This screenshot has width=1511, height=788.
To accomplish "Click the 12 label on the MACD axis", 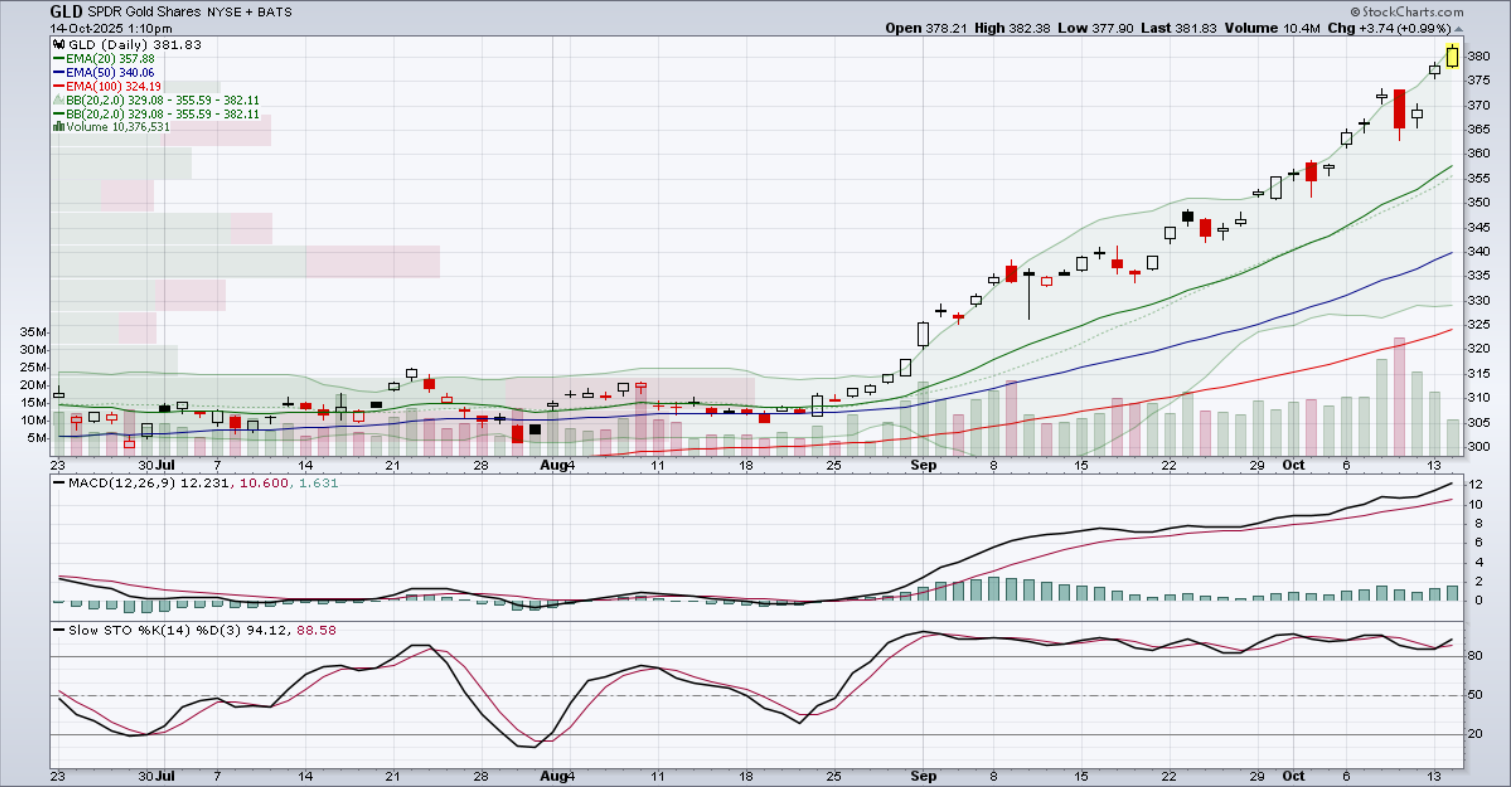I will pos(1478,485).
